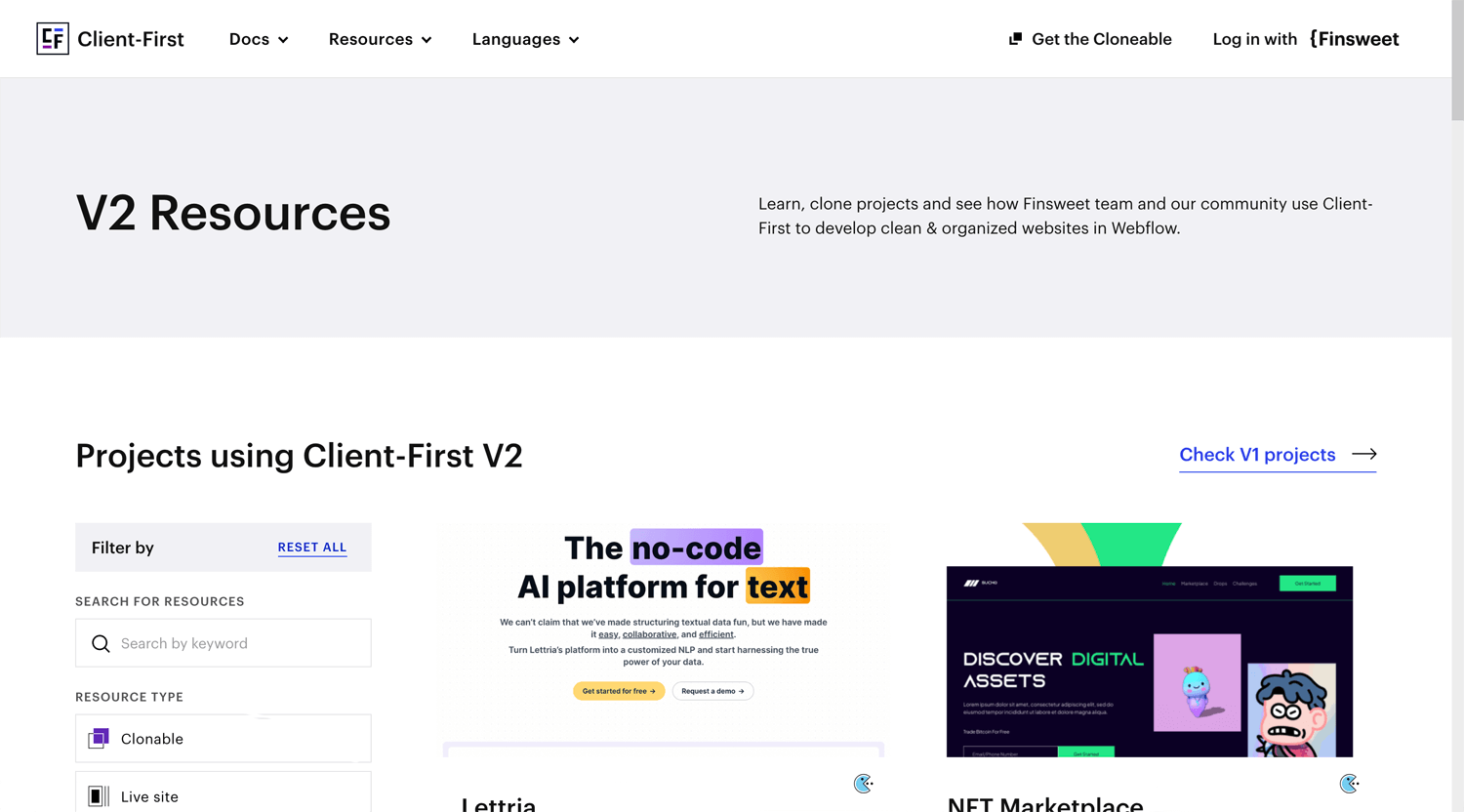
Task: Toggle the Clonable resource type filter
Action: pos(224,739)
